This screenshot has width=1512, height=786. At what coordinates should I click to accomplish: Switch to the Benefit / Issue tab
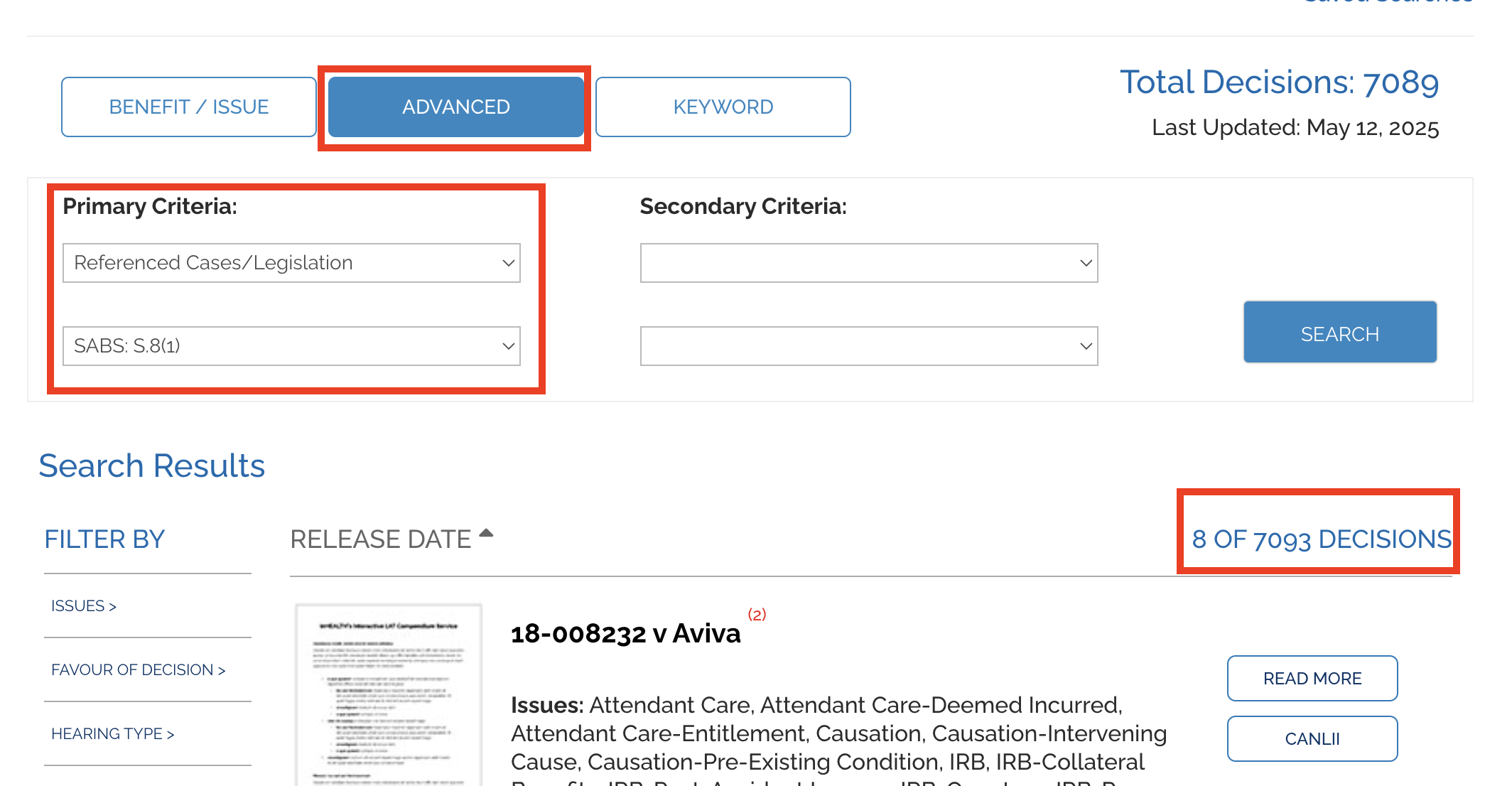click(x=189, y=107)
